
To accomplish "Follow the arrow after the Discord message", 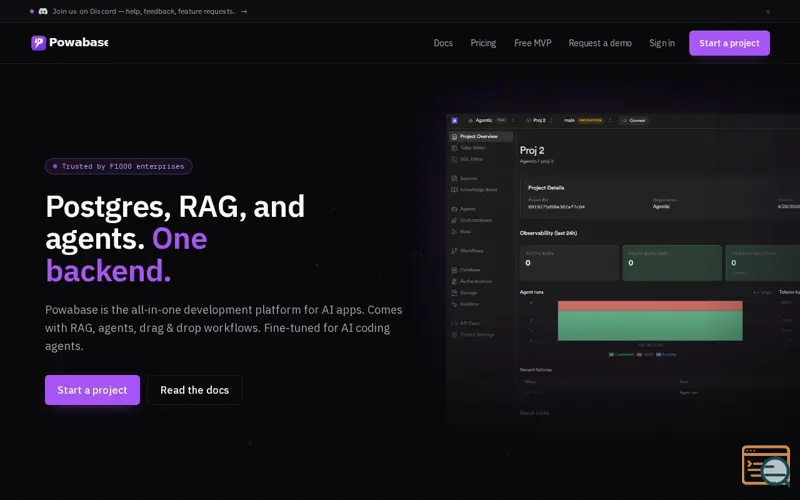I will click(x=244, y=11).
